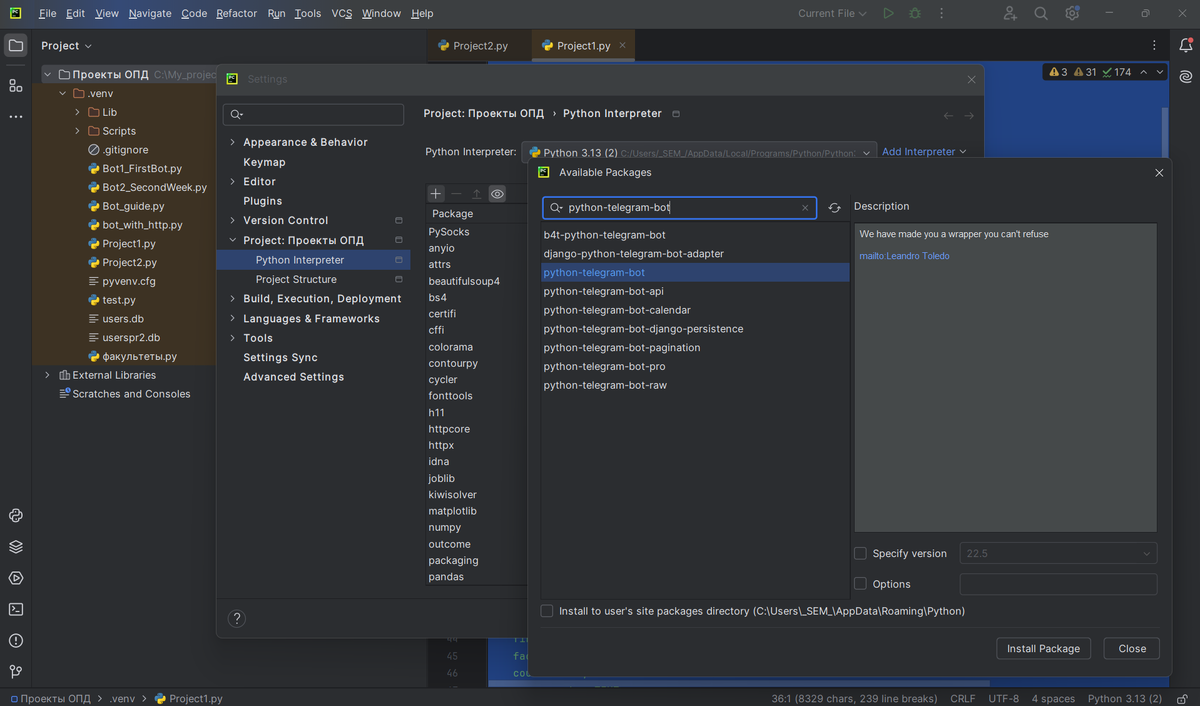
Task: Open the mailto Leandro Toledo link
Action: (904, 256)
